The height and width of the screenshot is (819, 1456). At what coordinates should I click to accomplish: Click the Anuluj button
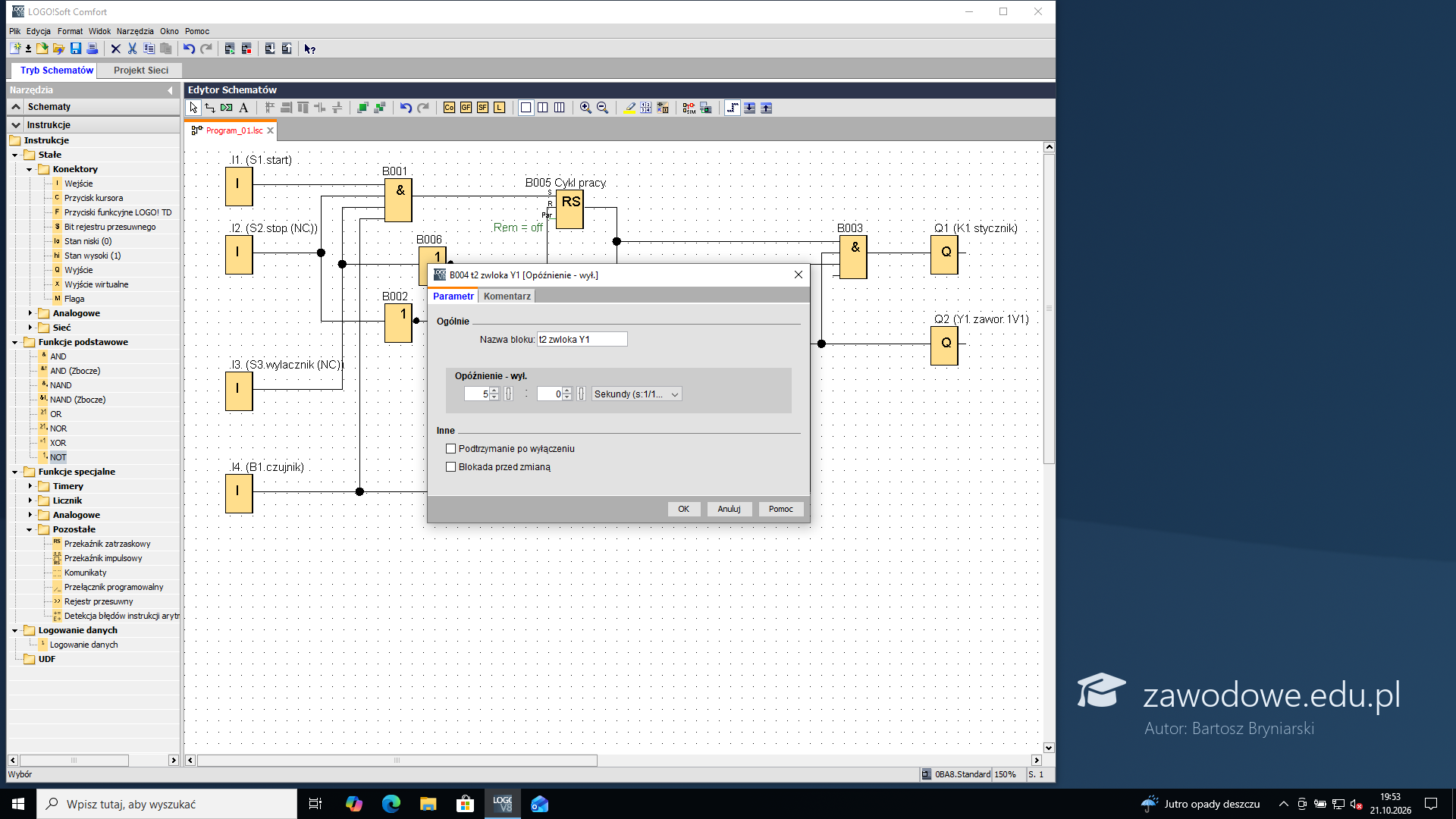[x=729, y=509]
